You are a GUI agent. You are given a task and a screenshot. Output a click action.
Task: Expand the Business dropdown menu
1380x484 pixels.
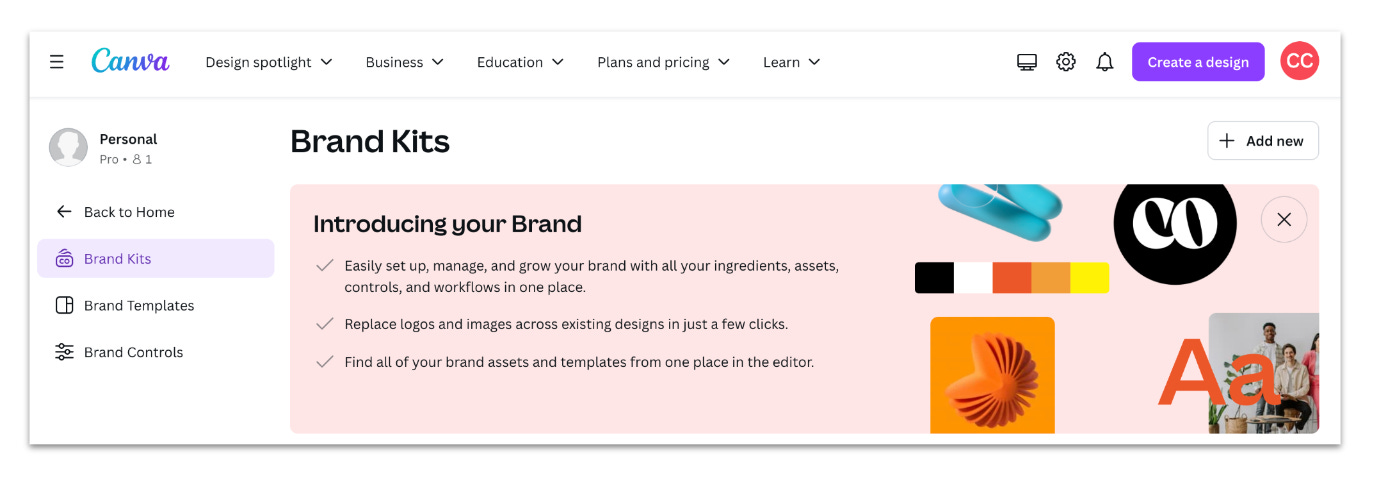[405, 62]
